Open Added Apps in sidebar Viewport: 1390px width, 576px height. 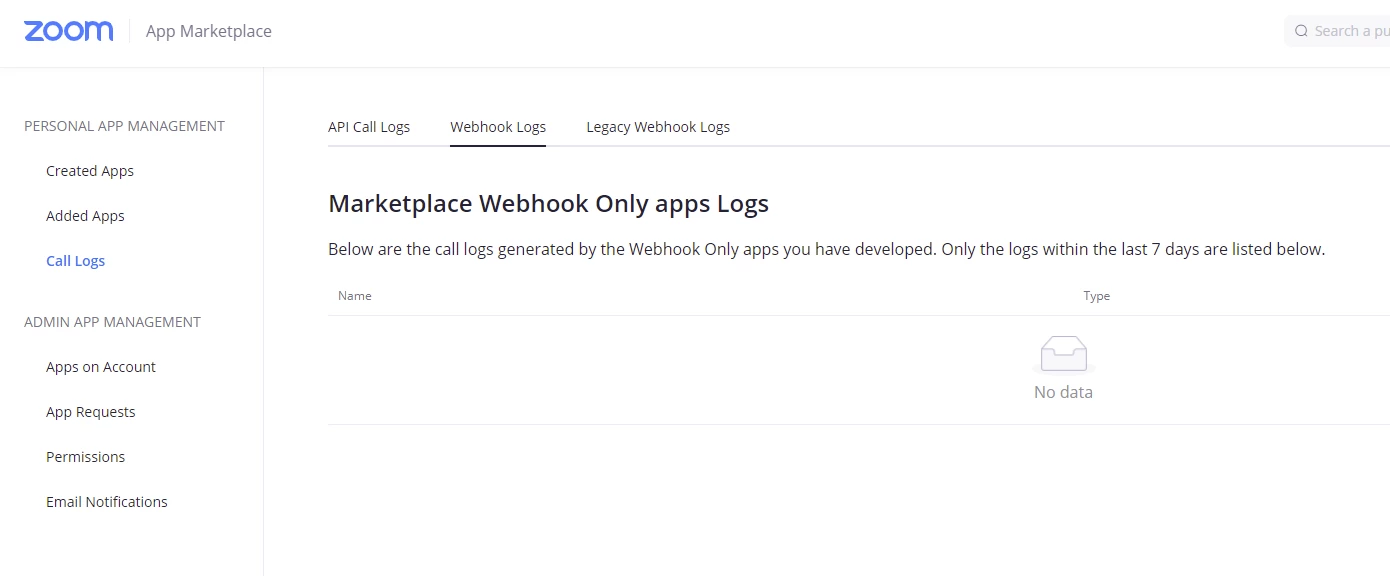point(85,216)
